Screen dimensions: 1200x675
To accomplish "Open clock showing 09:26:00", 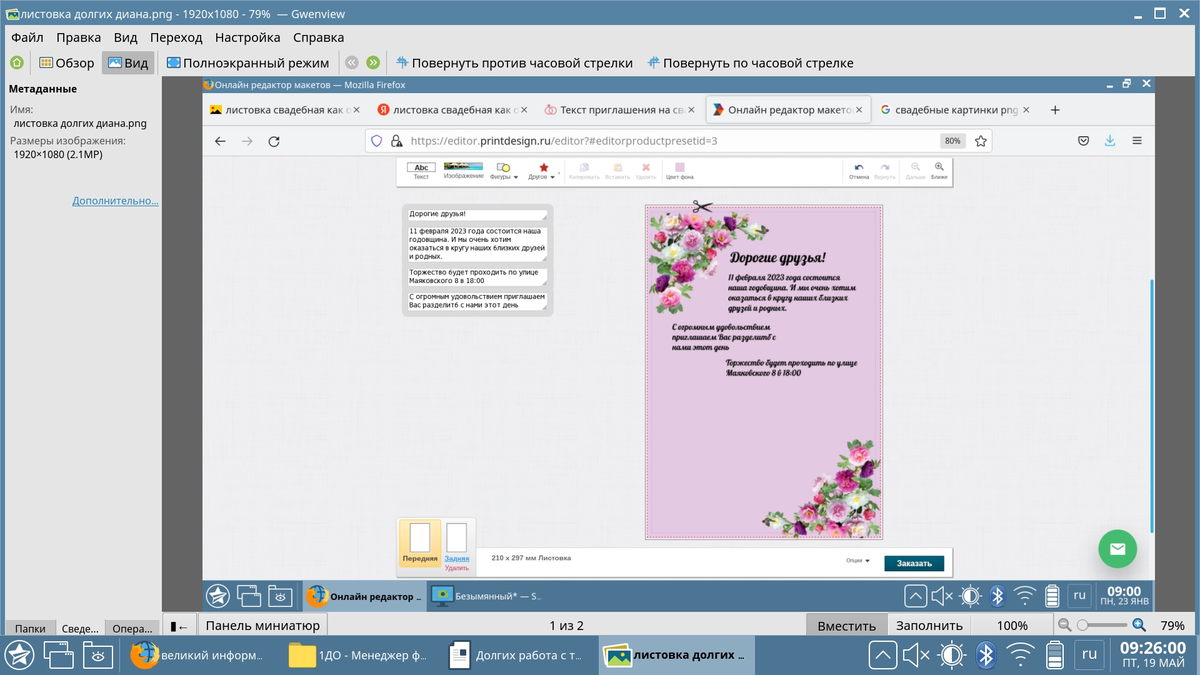I will coord(1152,655).
